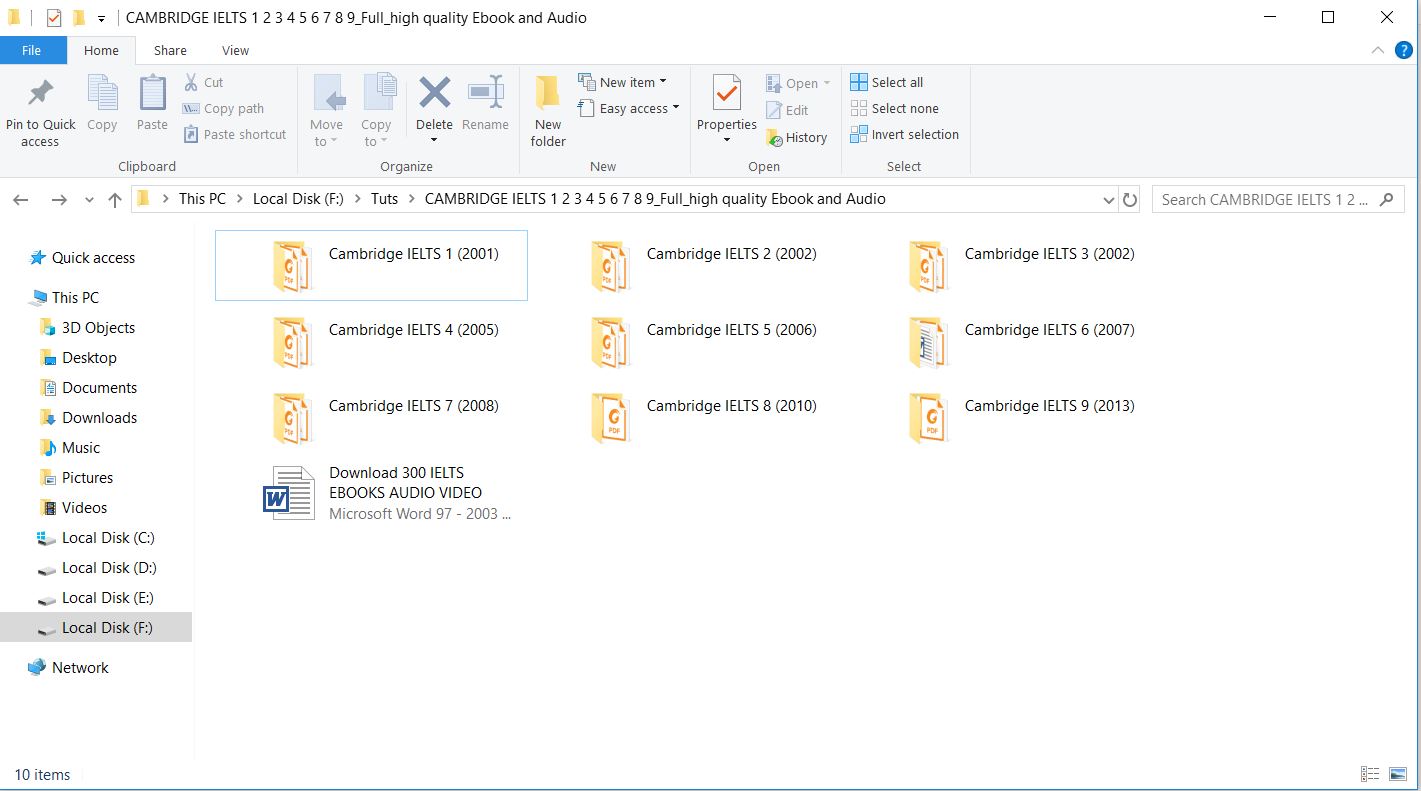The image size is (1421, 791).
Task: Click the Rename icon
Action: point(485,94)
